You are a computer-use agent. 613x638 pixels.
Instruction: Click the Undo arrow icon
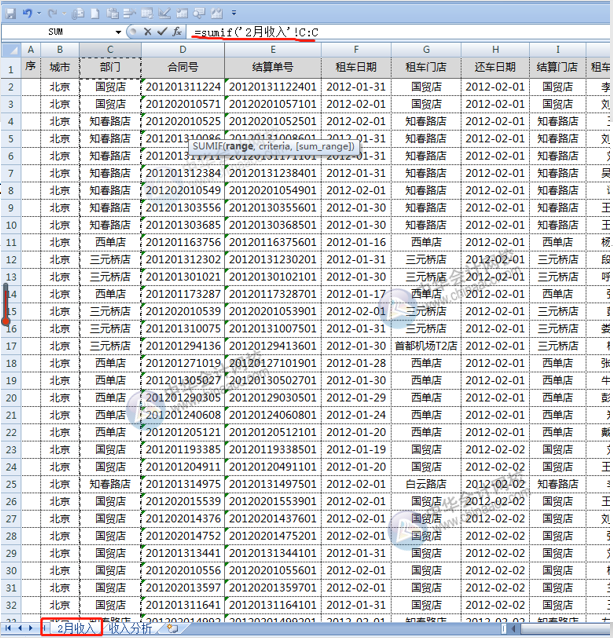pos(27,13)
